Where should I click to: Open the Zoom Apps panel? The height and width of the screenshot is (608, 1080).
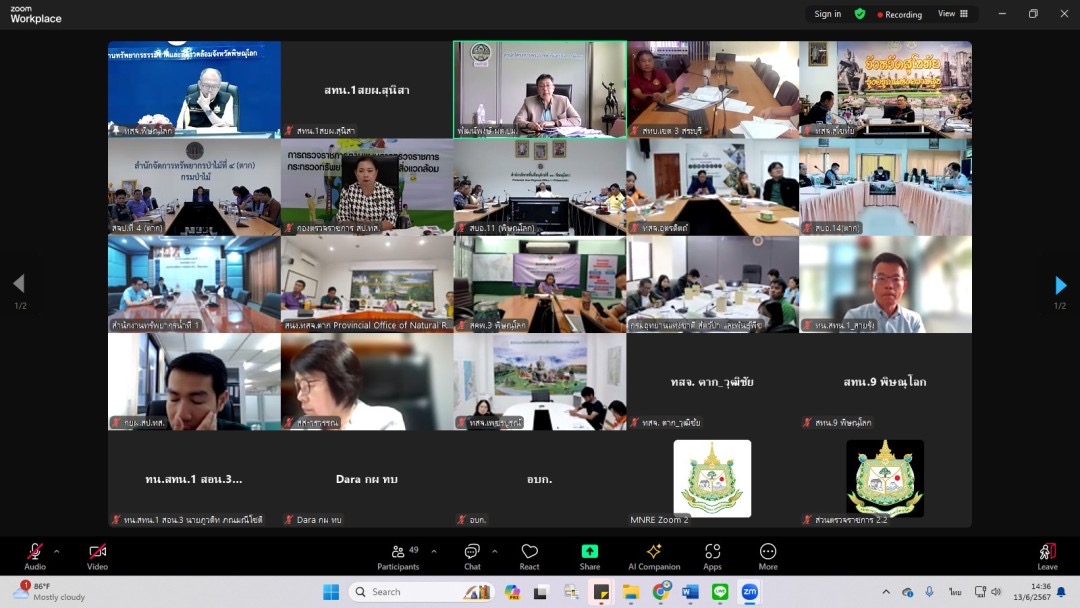pos(712,556)
